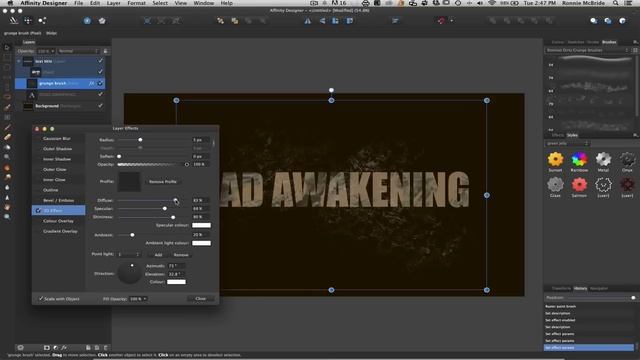
Task: Disable the 3D Effect checkbox
Action: [38, 211]
